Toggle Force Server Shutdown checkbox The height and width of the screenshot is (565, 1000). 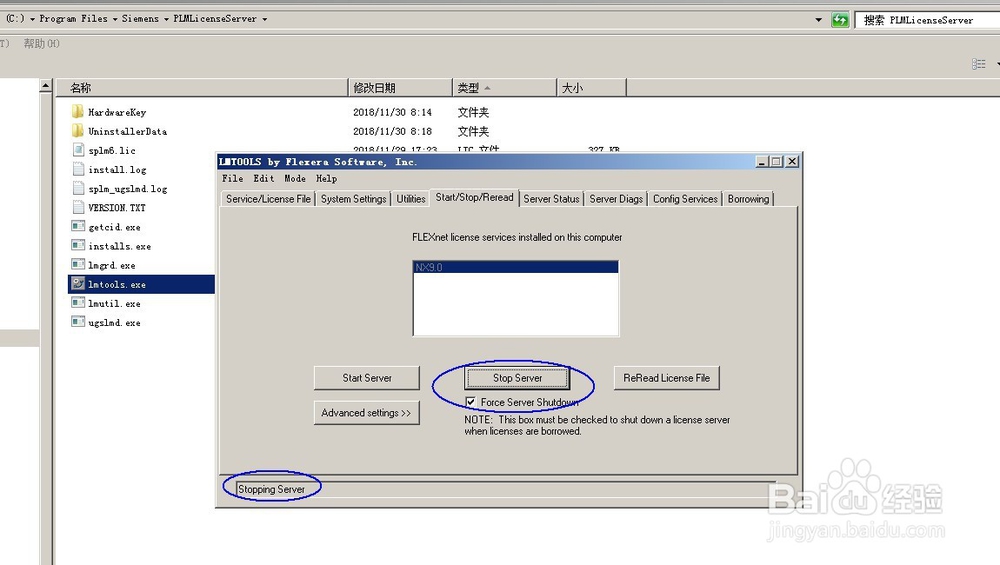[470, 402]
